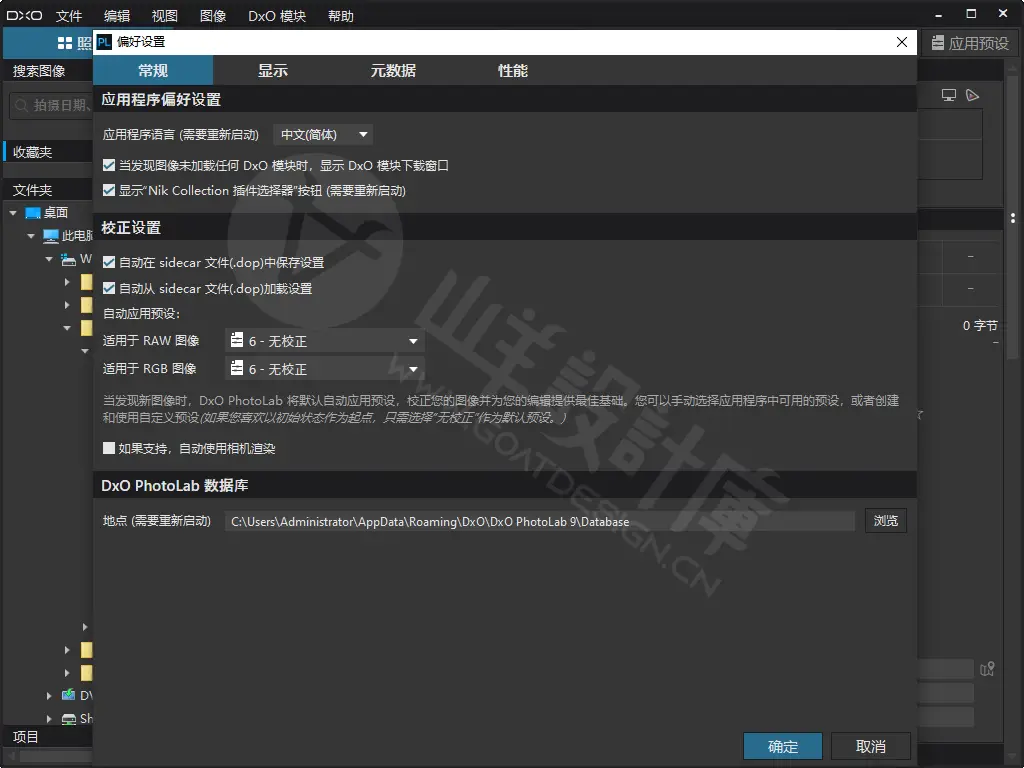Screen dimensions: 1024x768
Task: Cancel preferences with 取消 button
Action: [871, 746]
